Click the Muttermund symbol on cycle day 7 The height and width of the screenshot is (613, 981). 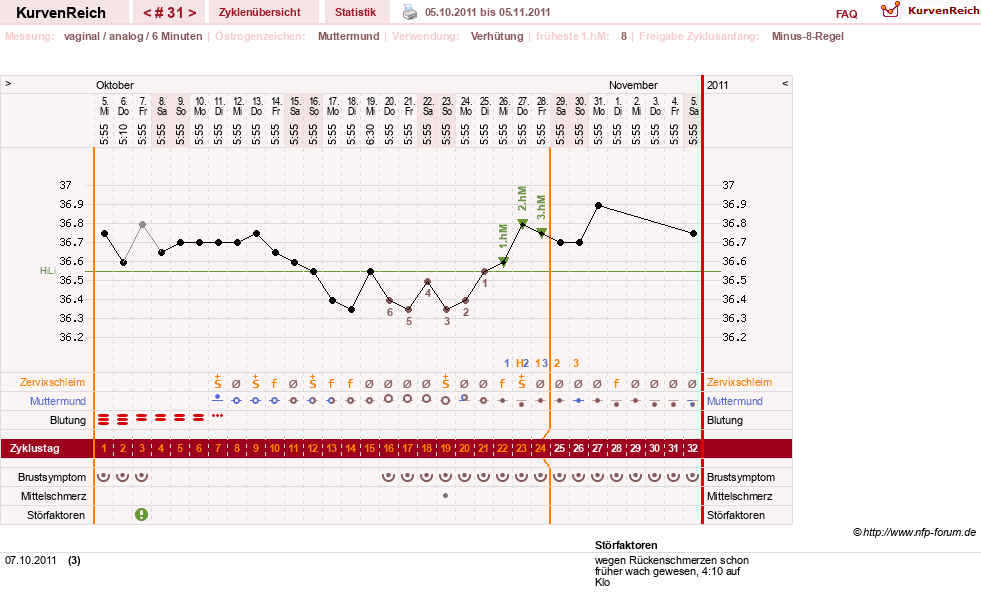click(217, 398)
